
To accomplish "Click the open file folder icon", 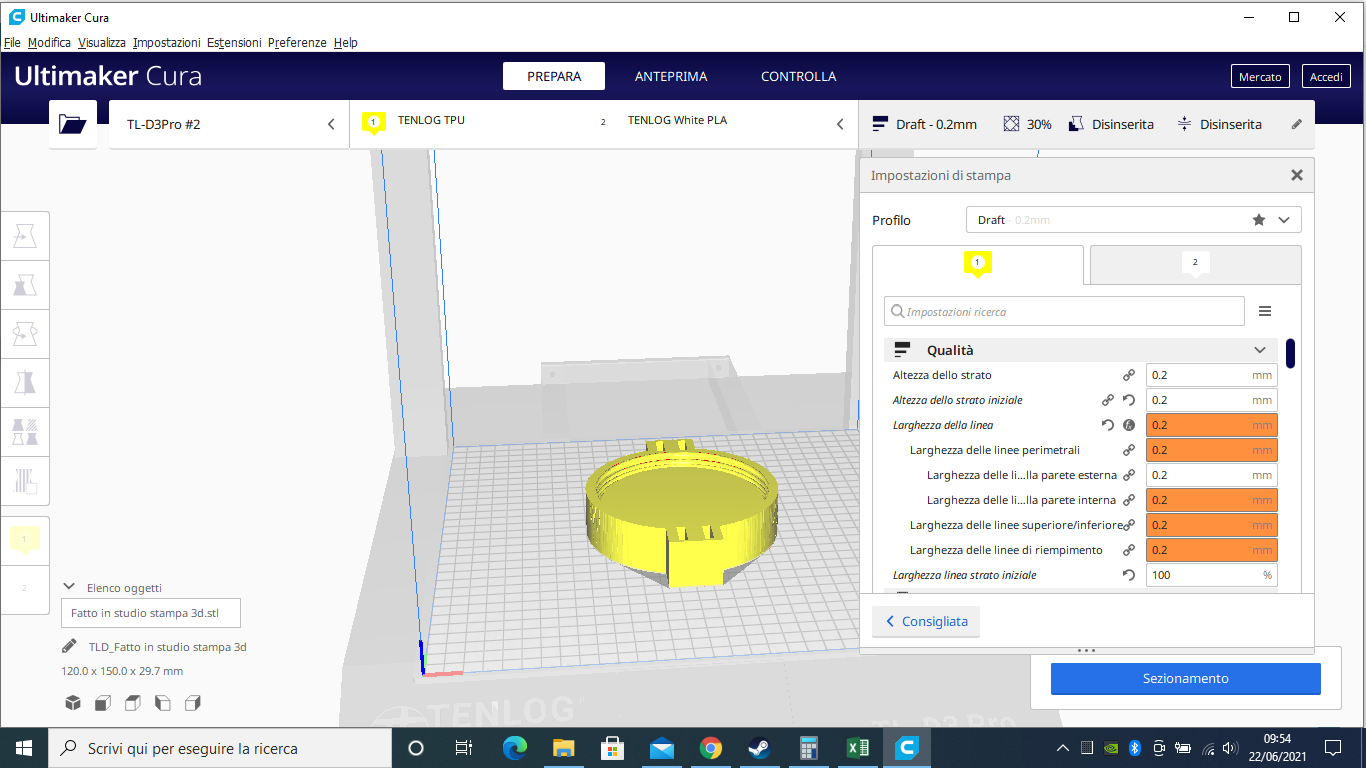I will point(73,124).
